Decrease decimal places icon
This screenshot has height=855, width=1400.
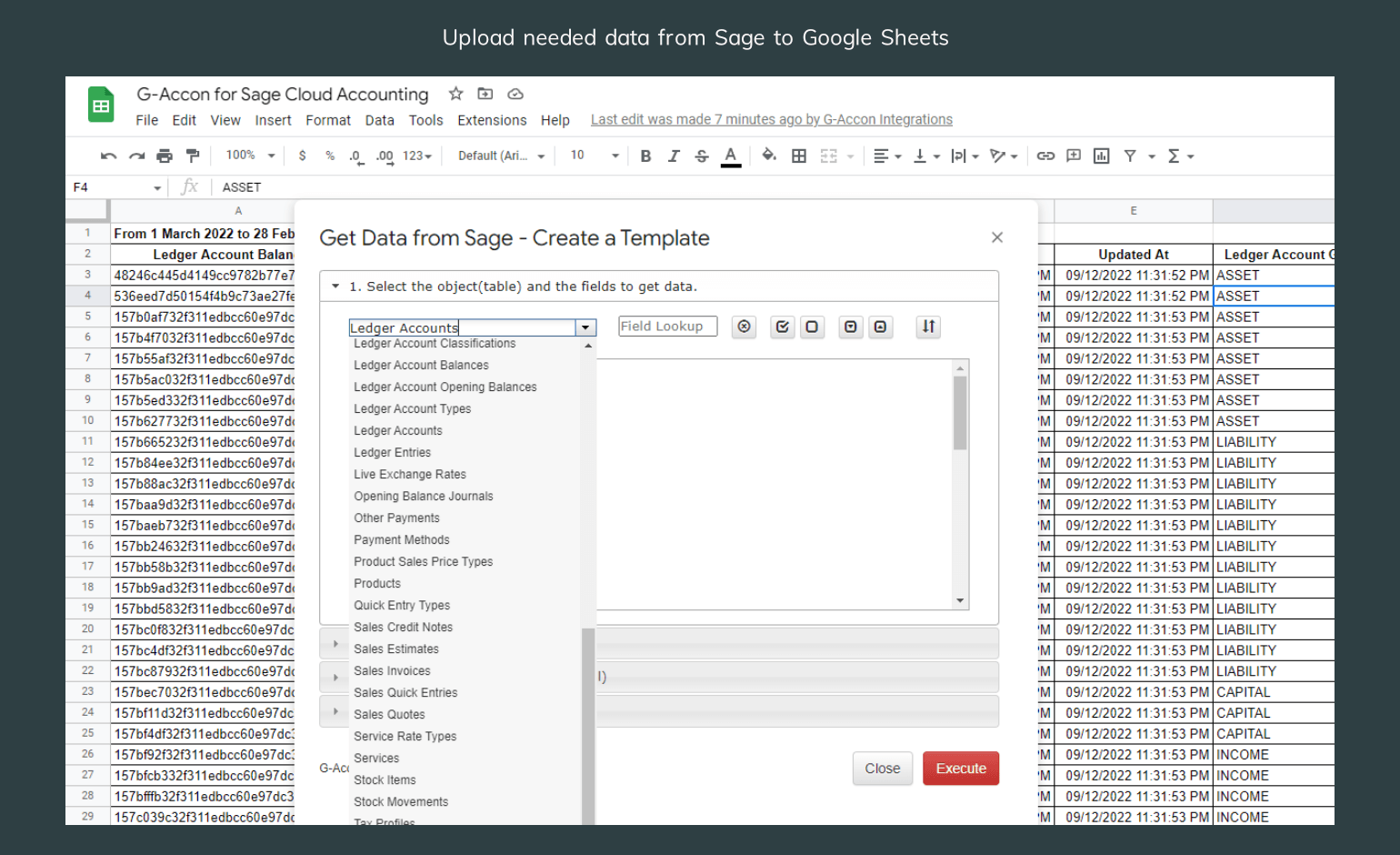coord(356,156)
